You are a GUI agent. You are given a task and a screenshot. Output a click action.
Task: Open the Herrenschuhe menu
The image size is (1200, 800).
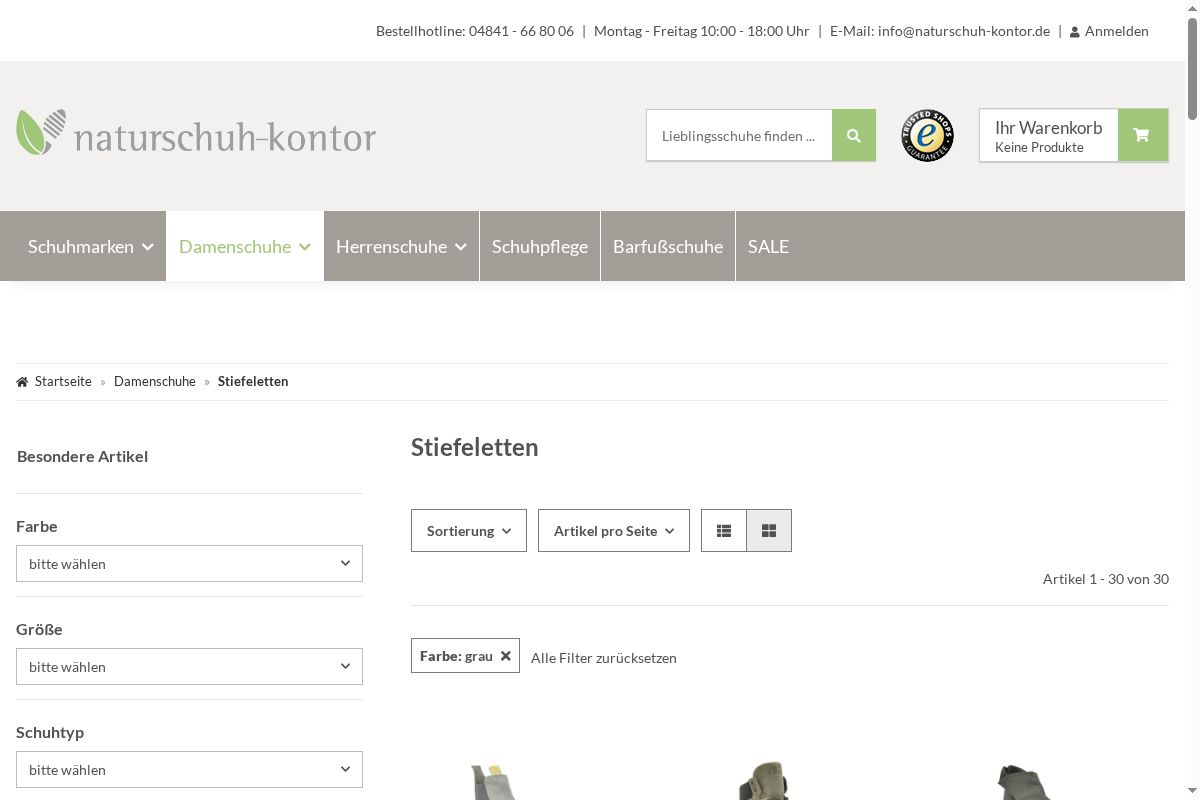401,247
